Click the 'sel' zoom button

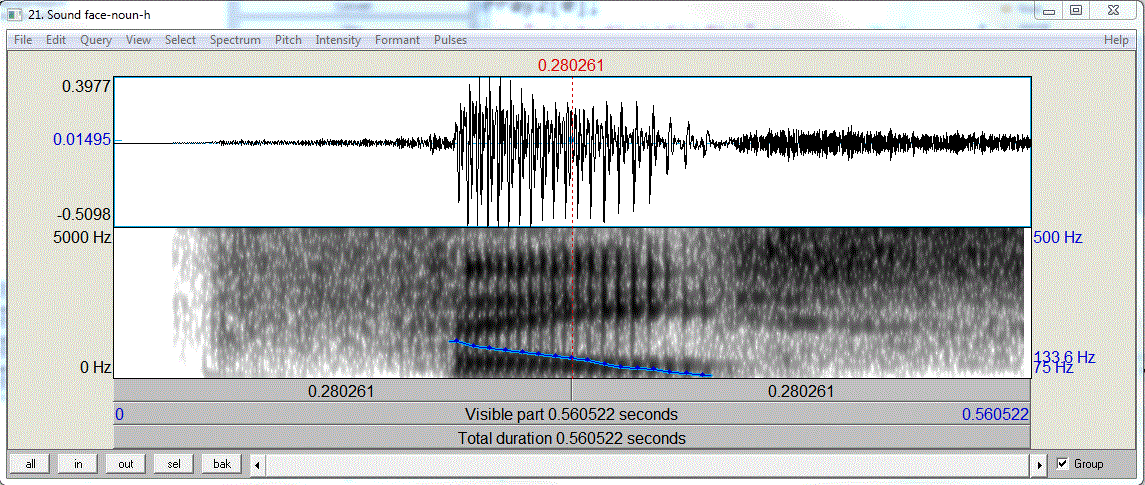174,464
